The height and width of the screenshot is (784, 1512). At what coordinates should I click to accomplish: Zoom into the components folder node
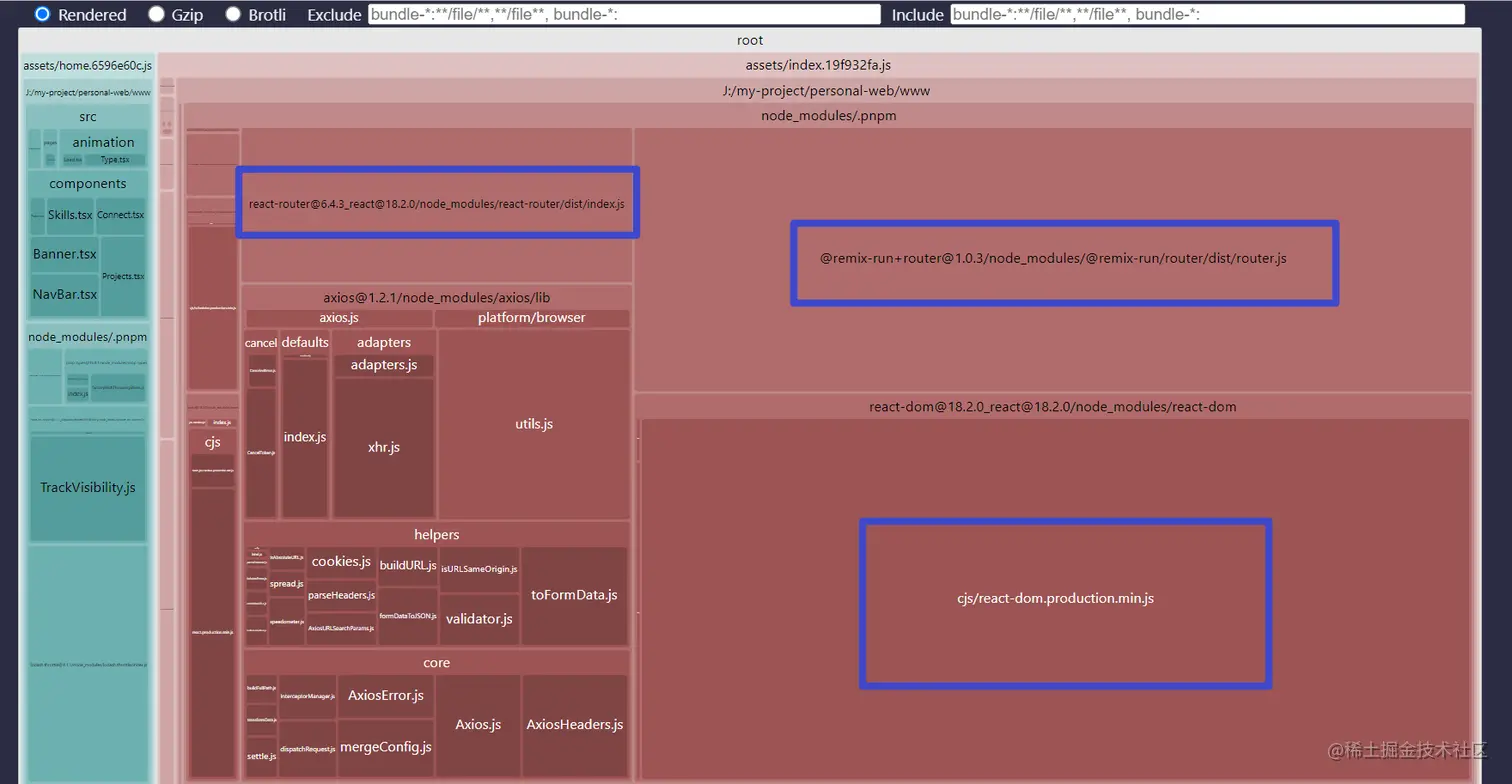88,184
